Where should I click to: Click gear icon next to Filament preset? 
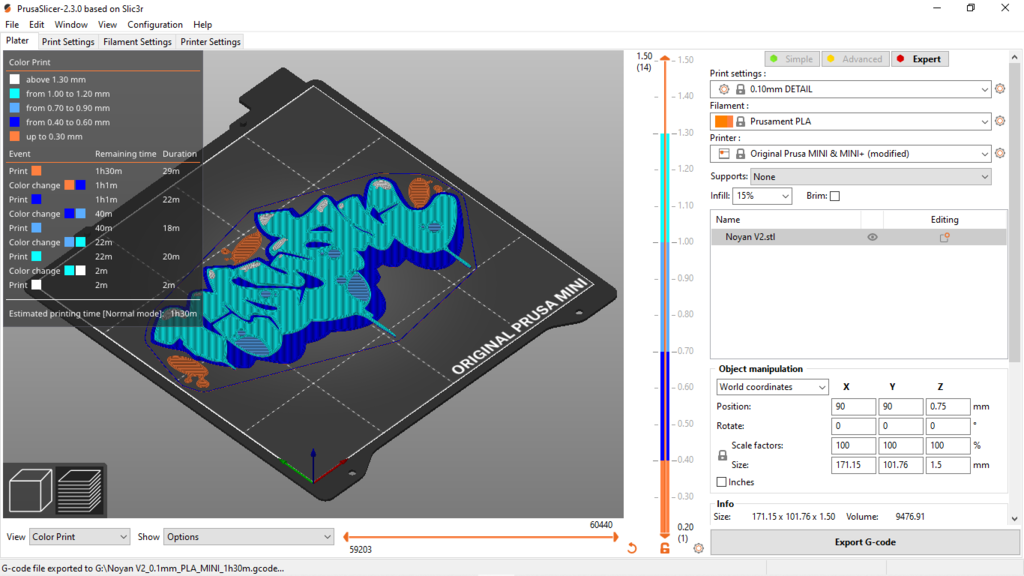click(x=1000, y=121)
